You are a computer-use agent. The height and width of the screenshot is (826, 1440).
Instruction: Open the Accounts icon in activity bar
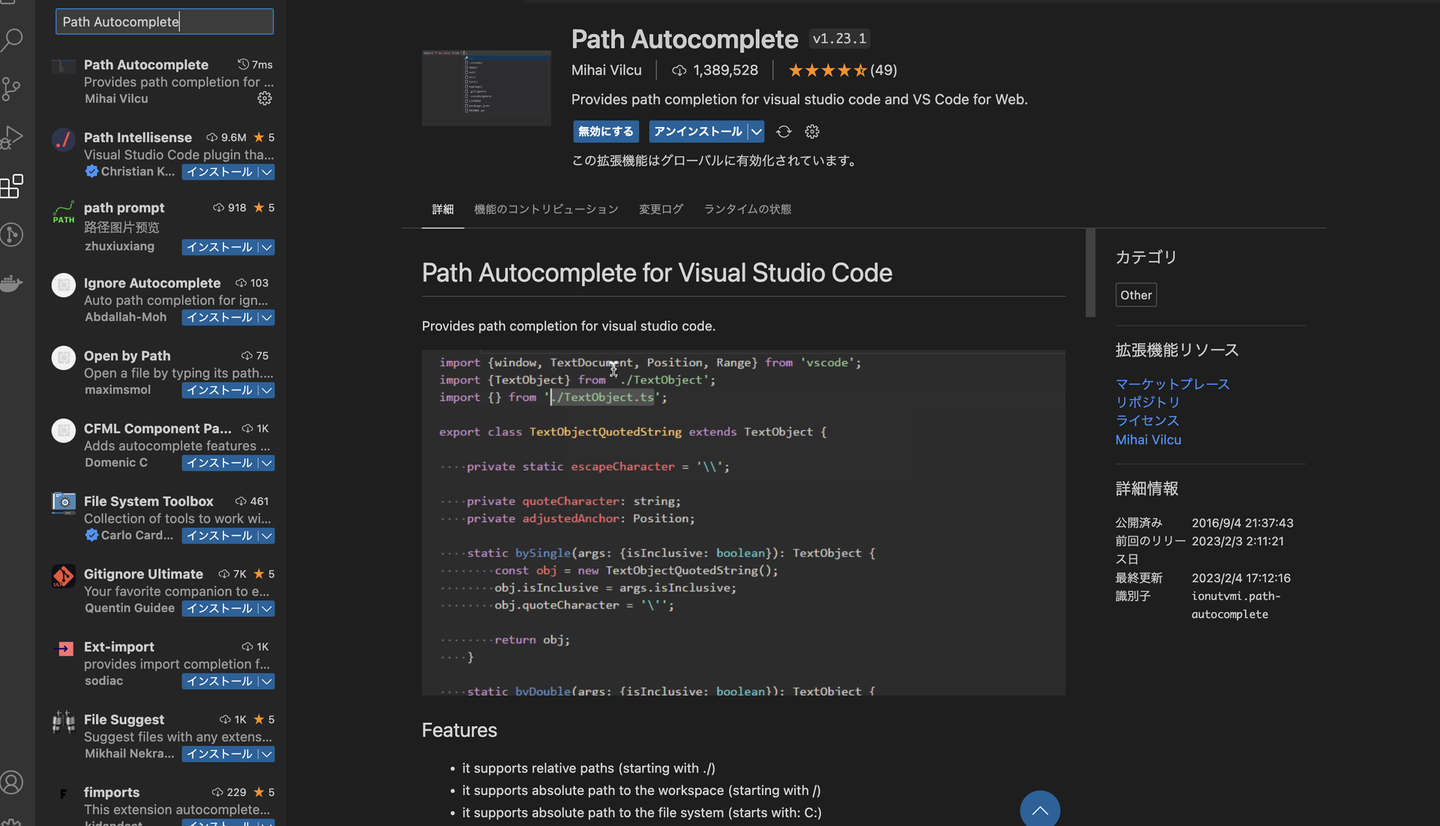12,782
